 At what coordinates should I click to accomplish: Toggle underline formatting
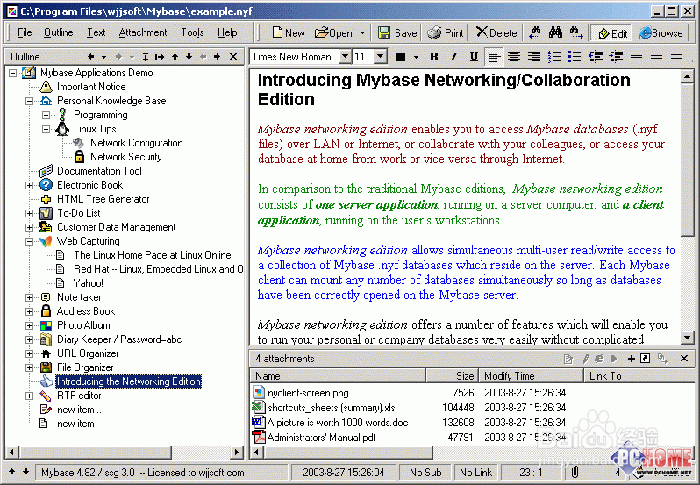click(x=474, y=56)
